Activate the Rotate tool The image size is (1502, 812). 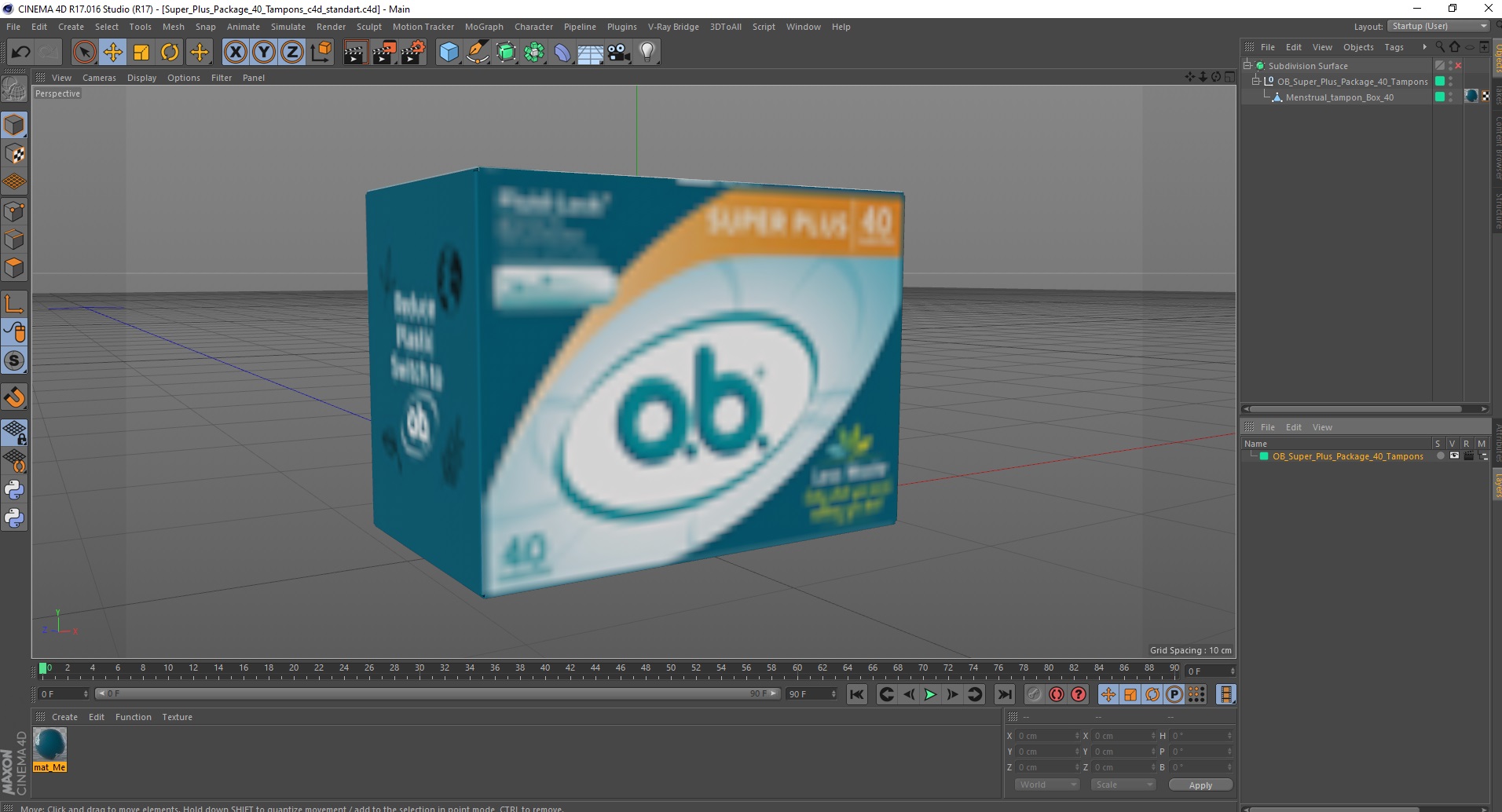point(170,53)
